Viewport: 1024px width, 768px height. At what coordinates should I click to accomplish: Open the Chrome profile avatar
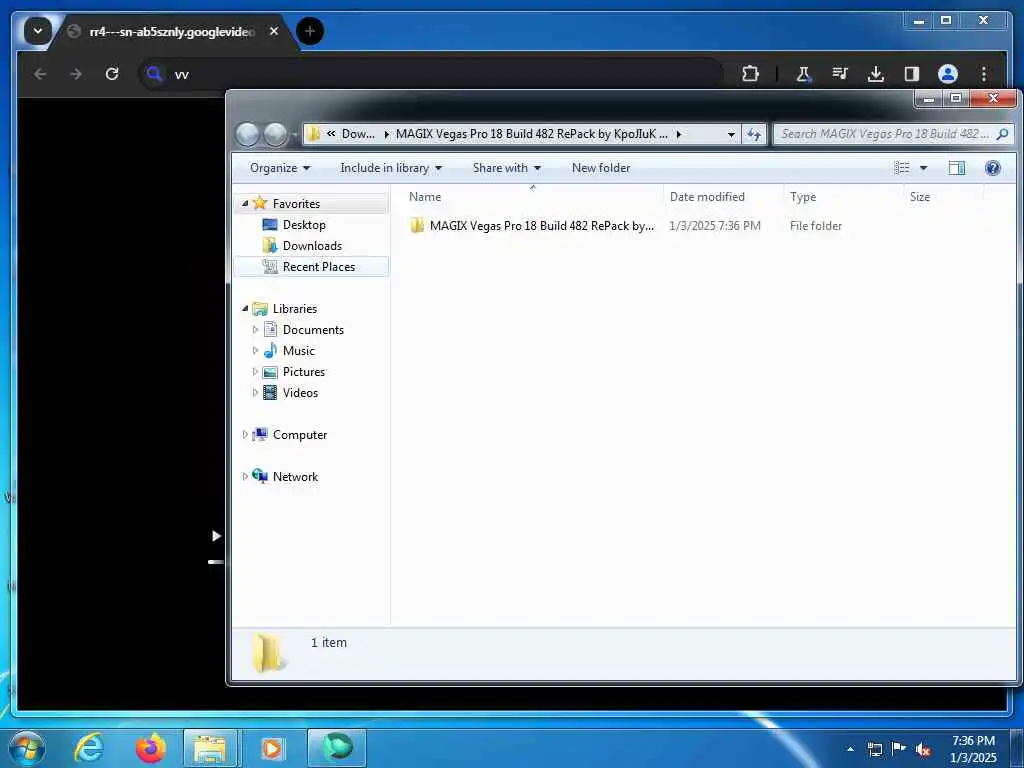948,74
